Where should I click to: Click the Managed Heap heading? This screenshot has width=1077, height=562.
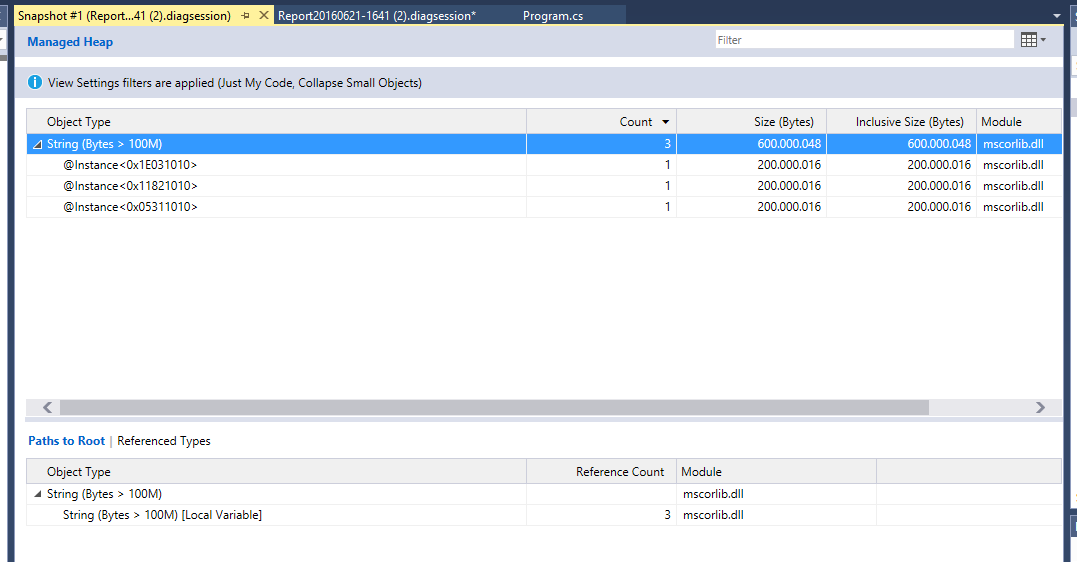[70, 42]
